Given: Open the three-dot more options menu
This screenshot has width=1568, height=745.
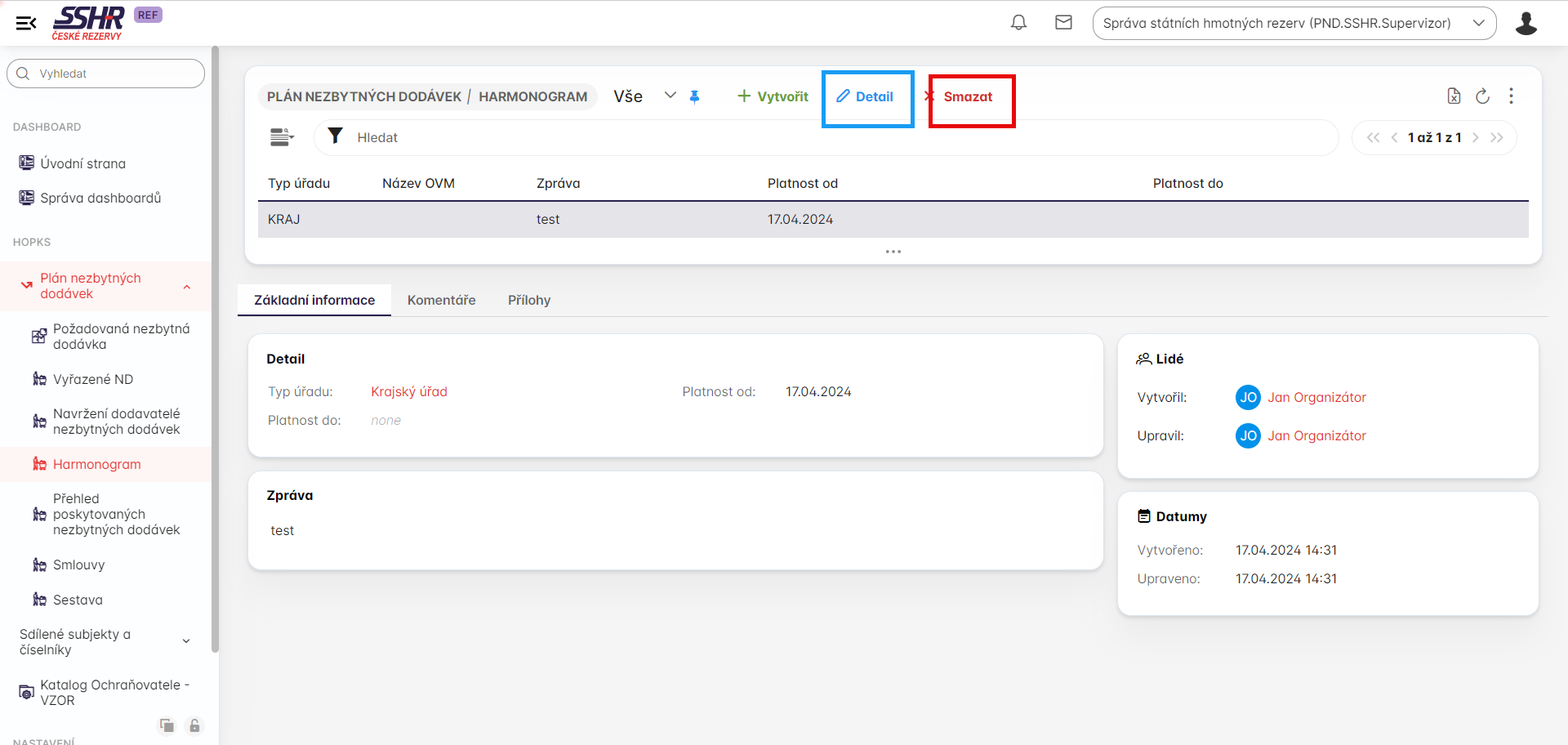Looking at the screenshot, I should 1511,96.
